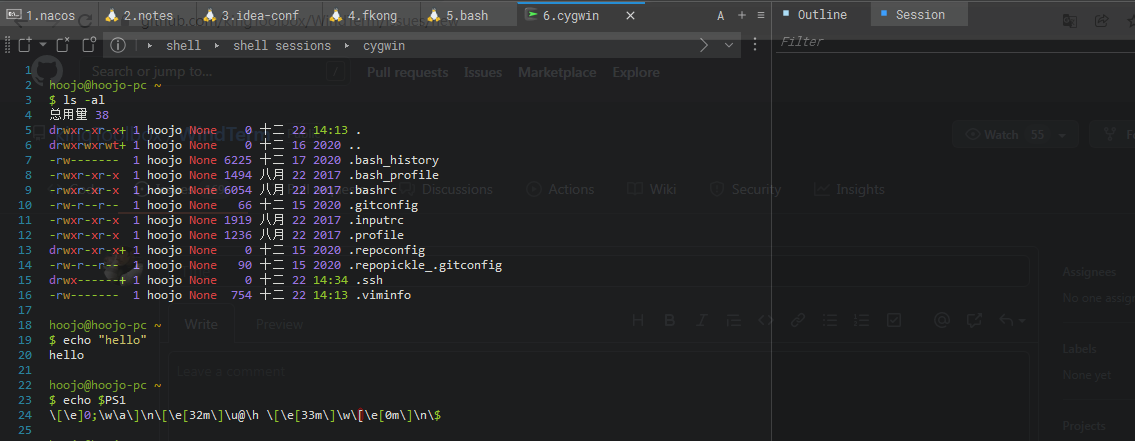Click the cygwin green prompt tab icon
Image resolution: width=1135 pixels, height=441 pixels.
[531, 14]
